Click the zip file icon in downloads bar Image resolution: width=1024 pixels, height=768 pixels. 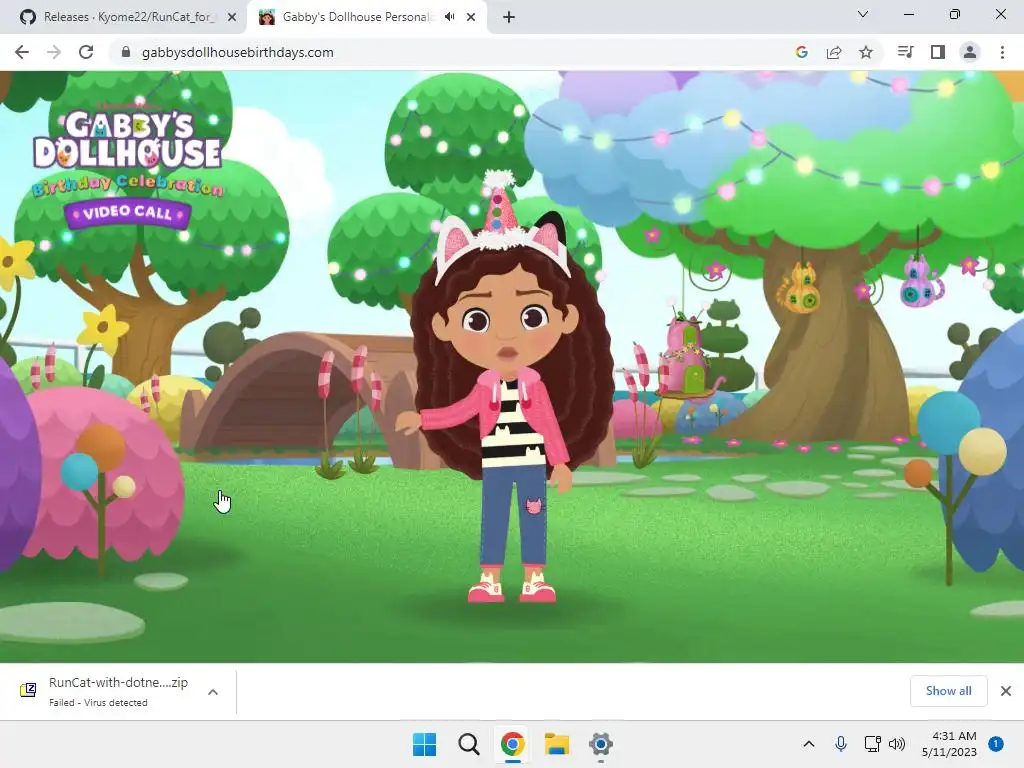tap(28, 690)
